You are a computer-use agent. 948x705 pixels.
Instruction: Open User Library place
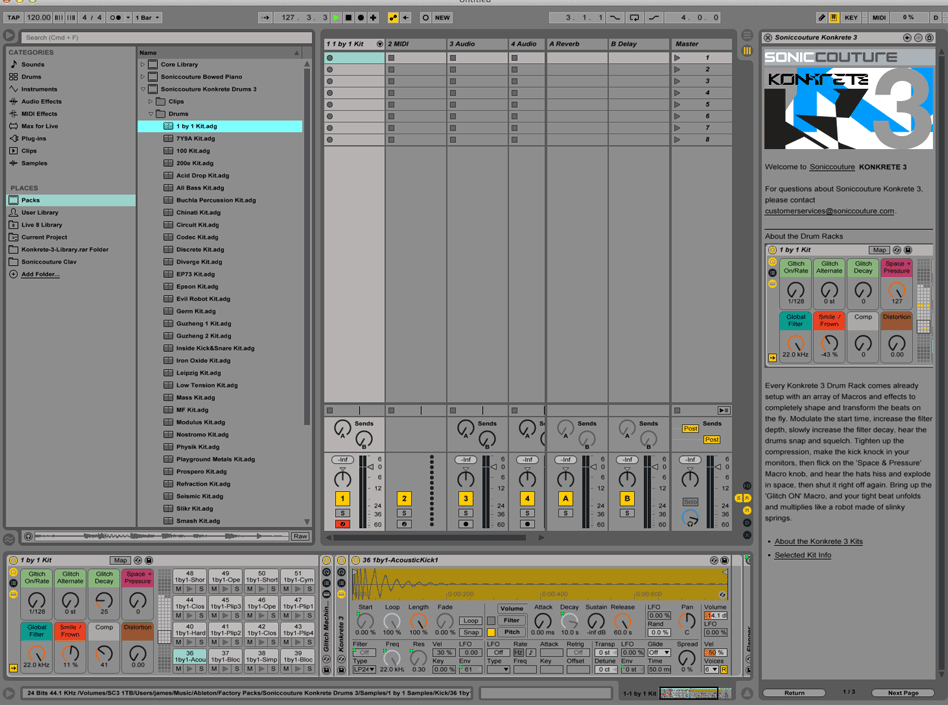coord(40,212)
